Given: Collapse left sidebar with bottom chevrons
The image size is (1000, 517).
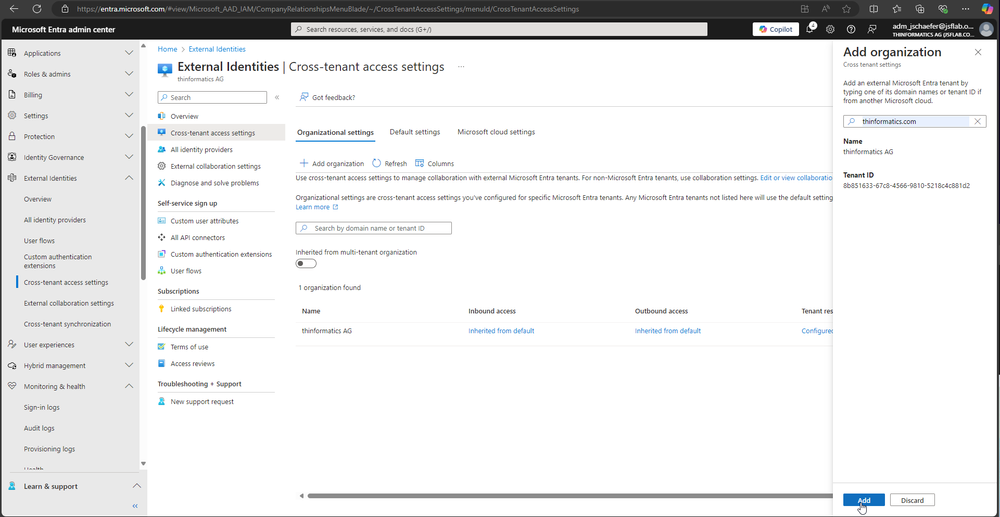Looking at the screenshot, I should pyautogui.click(x=135, y=506).
